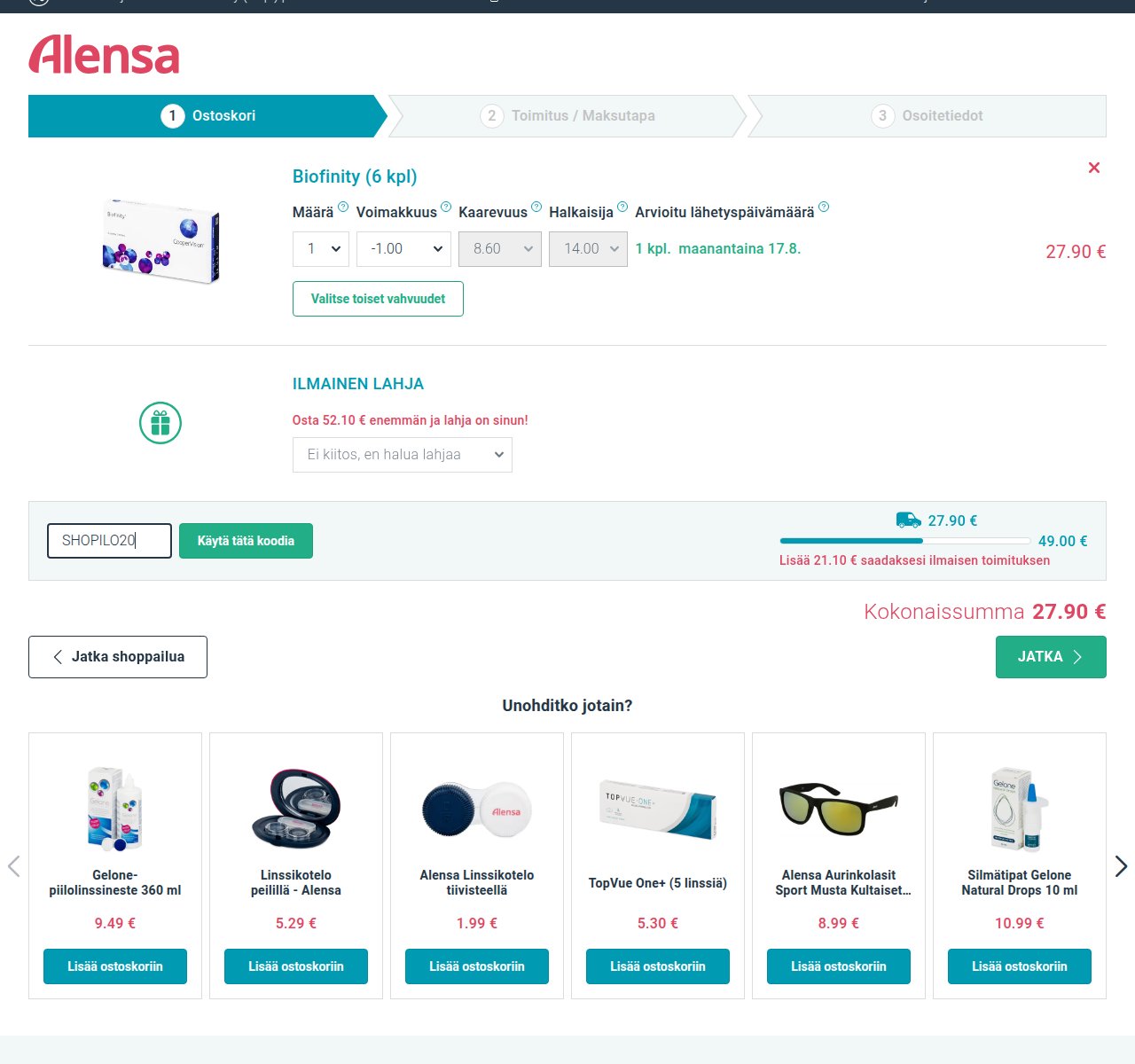Screen dimensions: 1135x1064
Task: Add Alensa Aurinkolasit Sport to cart
Action: pyautogui.click(x=839, y=966)
